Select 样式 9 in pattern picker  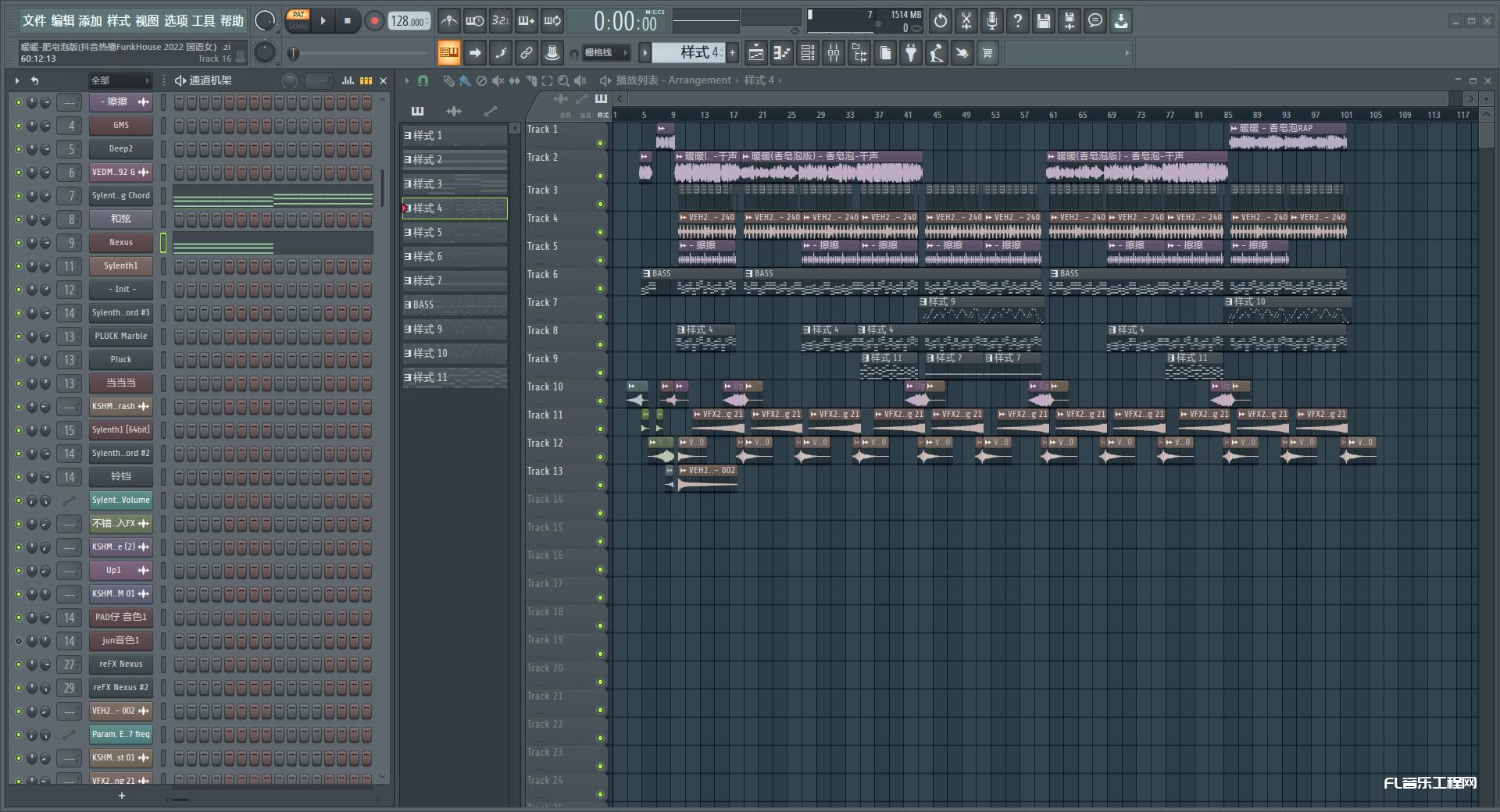tap(455, 329)
